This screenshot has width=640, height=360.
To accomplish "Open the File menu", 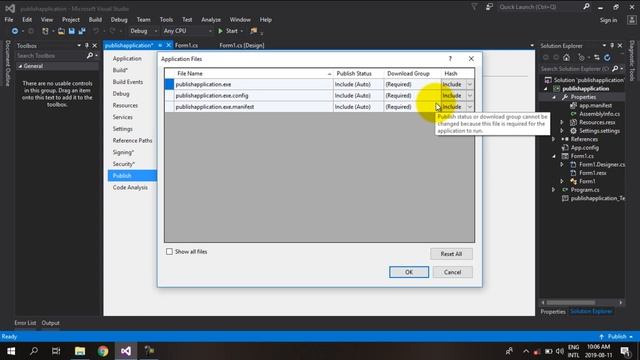I will (9, 20).
